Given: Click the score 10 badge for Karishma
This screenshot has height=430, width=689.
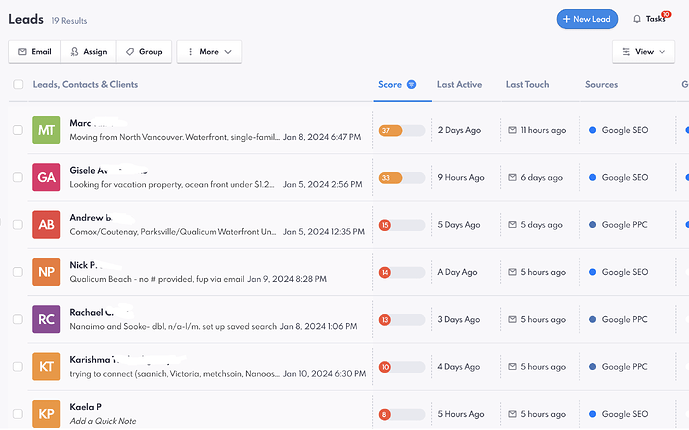Looking at the screenshot, I should pos(384,367).
